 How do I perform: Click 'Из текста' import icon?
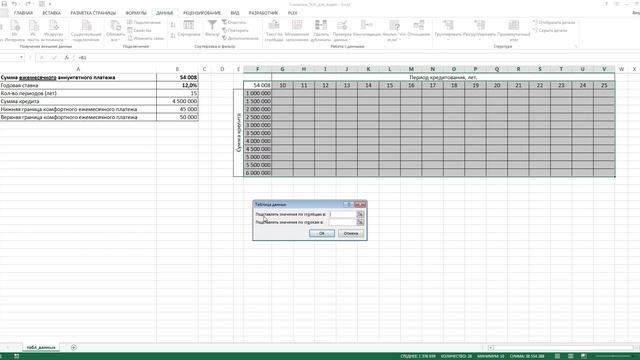(x=33, y=31)
